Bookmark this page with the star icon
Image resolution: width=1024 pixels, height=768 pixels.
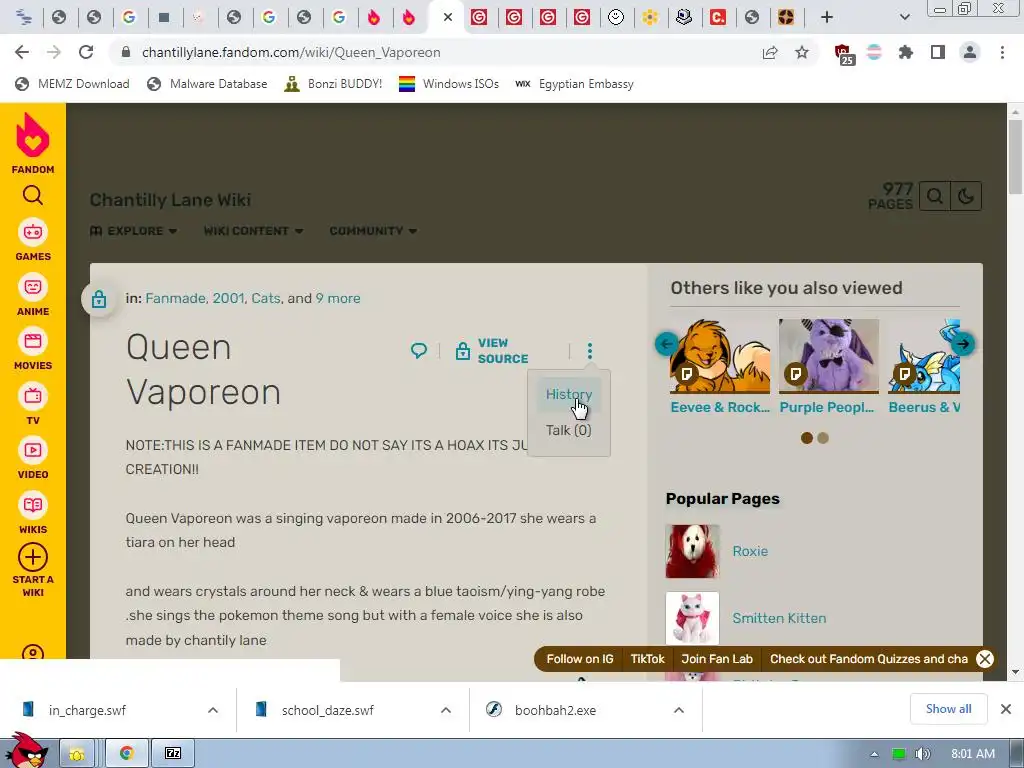pyautogui.click(x=802, y=52)
